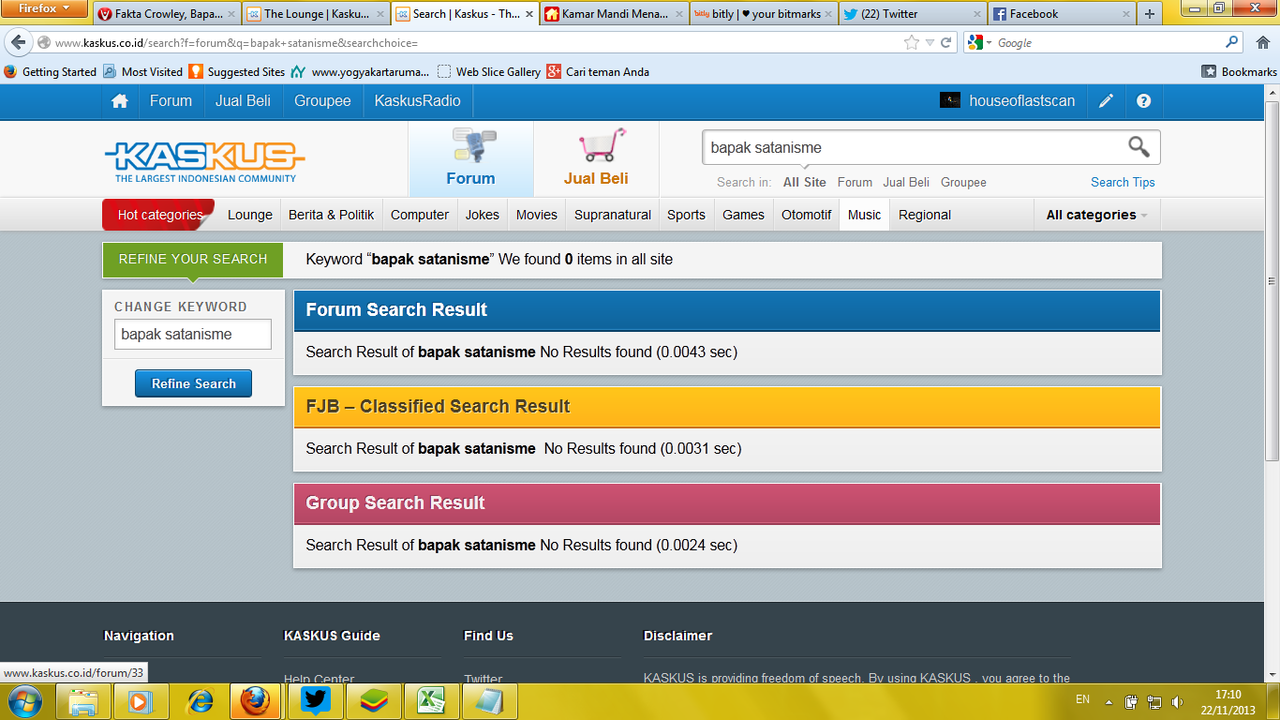The width and height of the screenshot is (1280, 720).
Task: Select Forum search filter option
Action: [855, 182]
